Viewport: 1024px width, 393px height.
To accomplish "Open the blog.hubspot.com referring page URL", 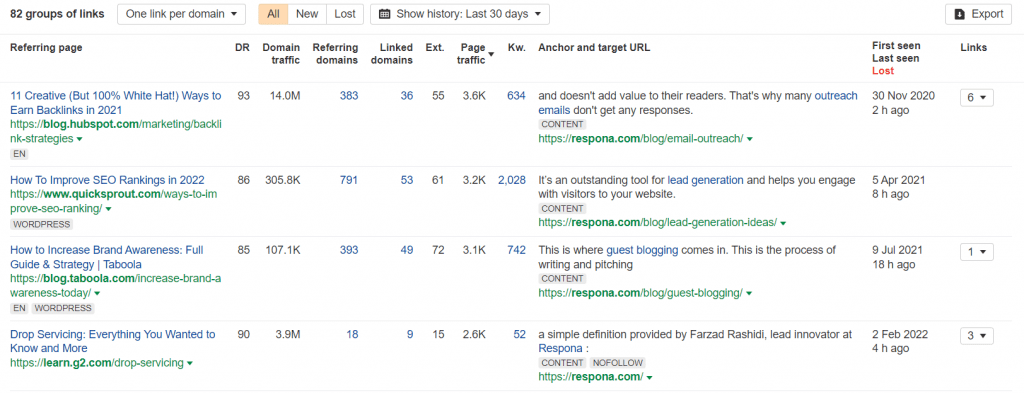I will point(116,131).
